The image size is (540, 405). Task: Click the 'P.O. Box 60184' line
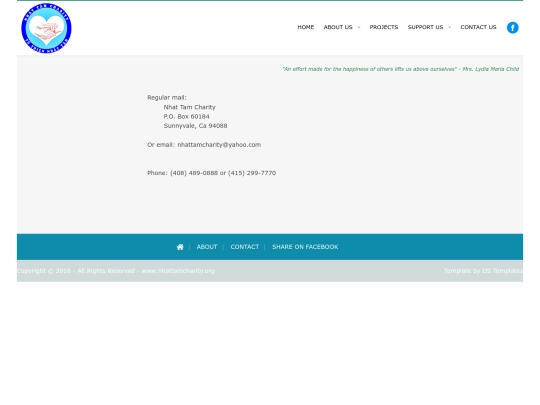[186, 116]
